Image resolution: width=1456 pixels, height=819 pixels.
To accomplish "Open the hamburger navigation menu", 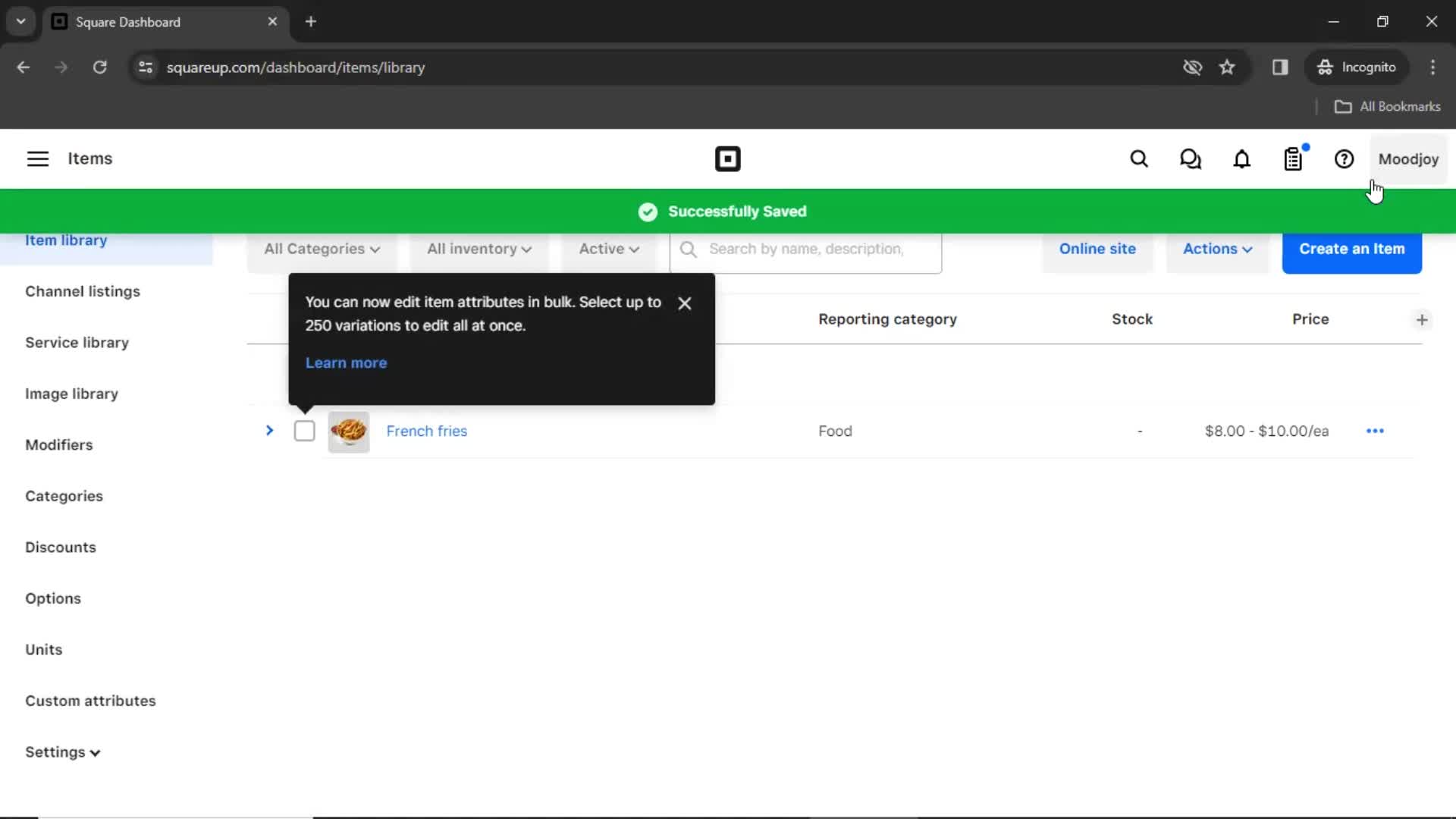I will pos(38,158).
